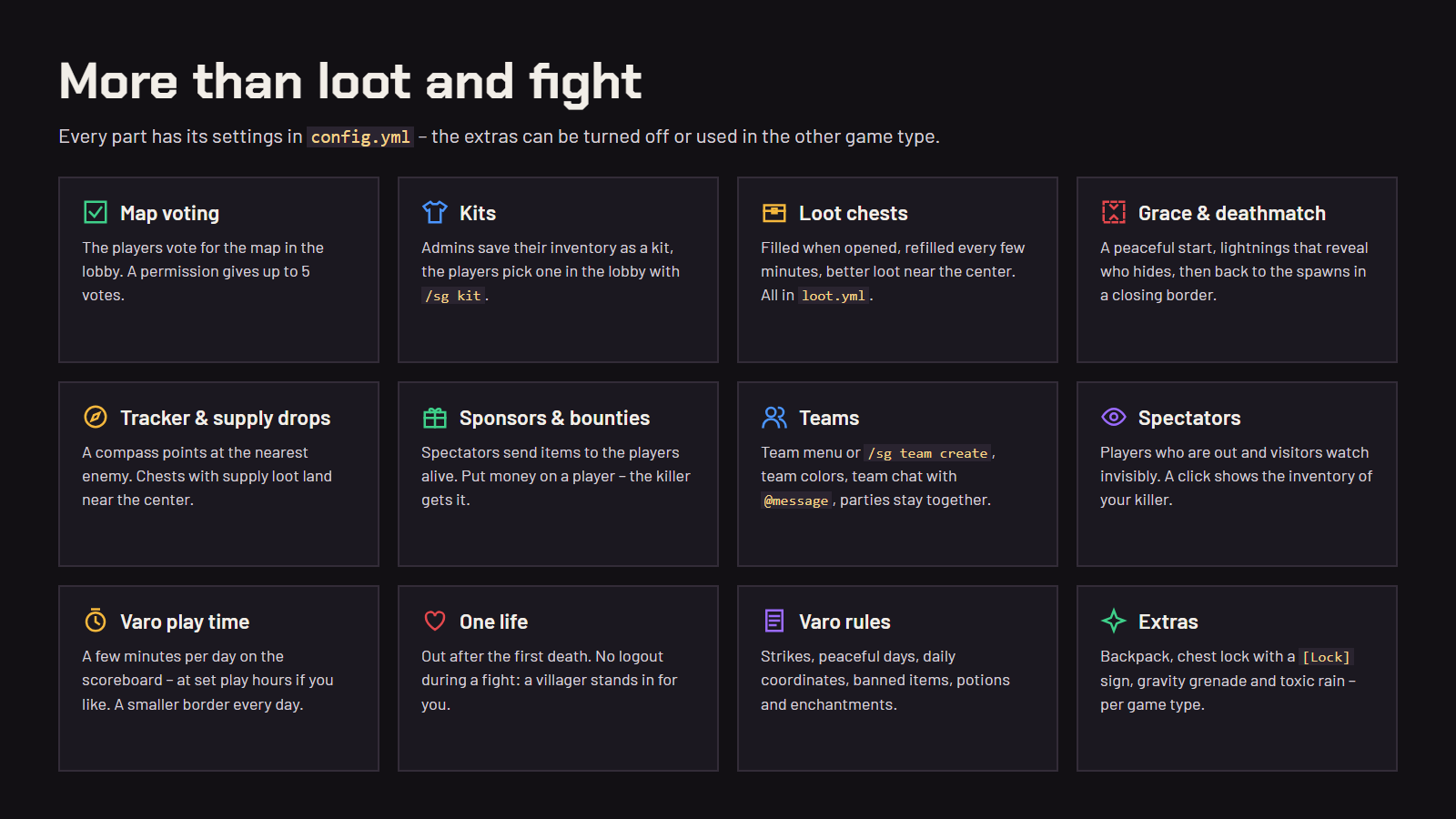Viewport: 1456px width, 819px height.
Task: Click the Varo rules description paragraph
Action: [885, 680]
